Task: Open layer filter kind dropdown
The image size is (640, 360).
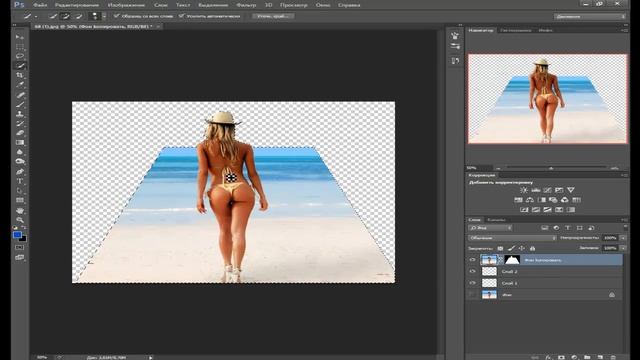Action: point(490,228)
